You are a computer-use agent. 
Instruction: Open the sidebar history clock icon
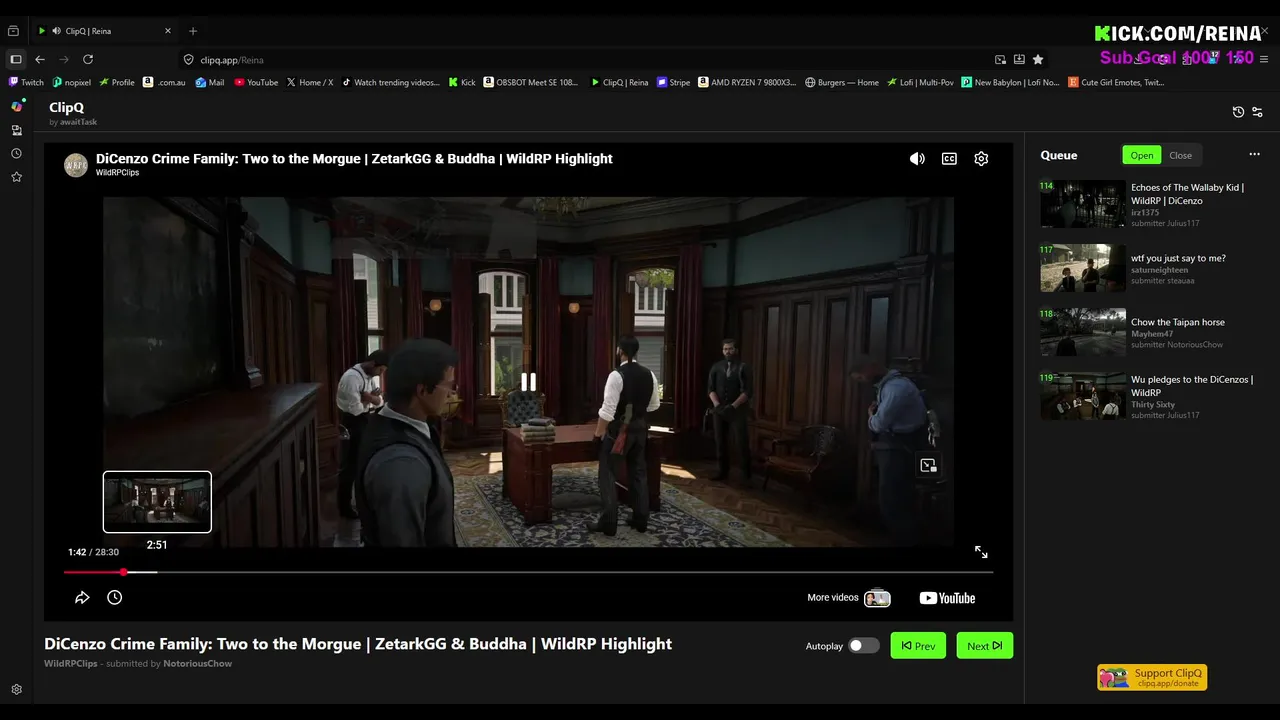pos(16,153)
